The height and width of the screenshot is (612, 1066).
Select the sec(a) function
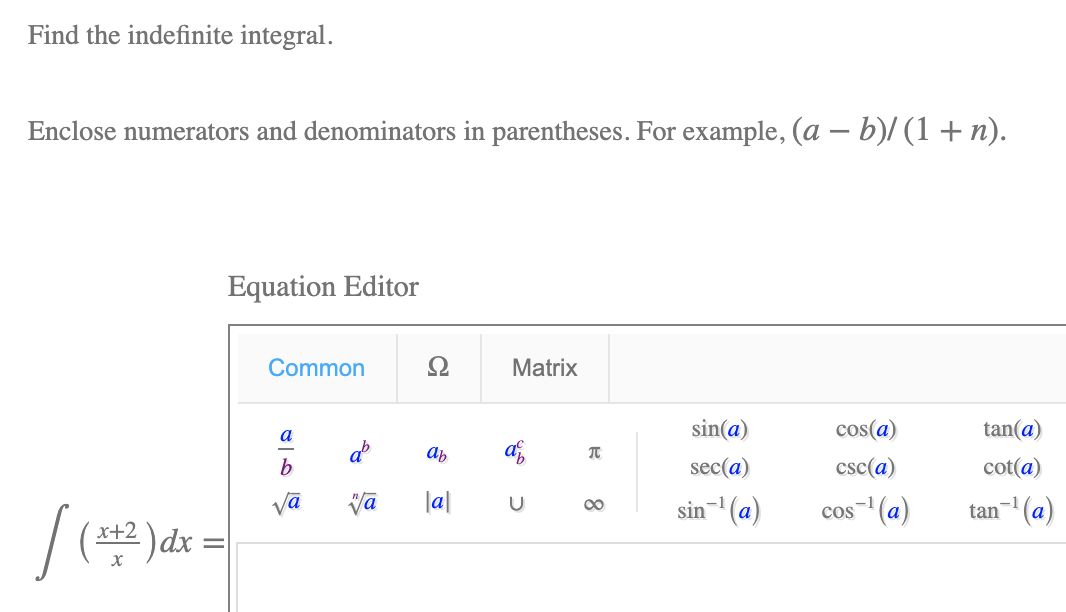pos(719,467)
